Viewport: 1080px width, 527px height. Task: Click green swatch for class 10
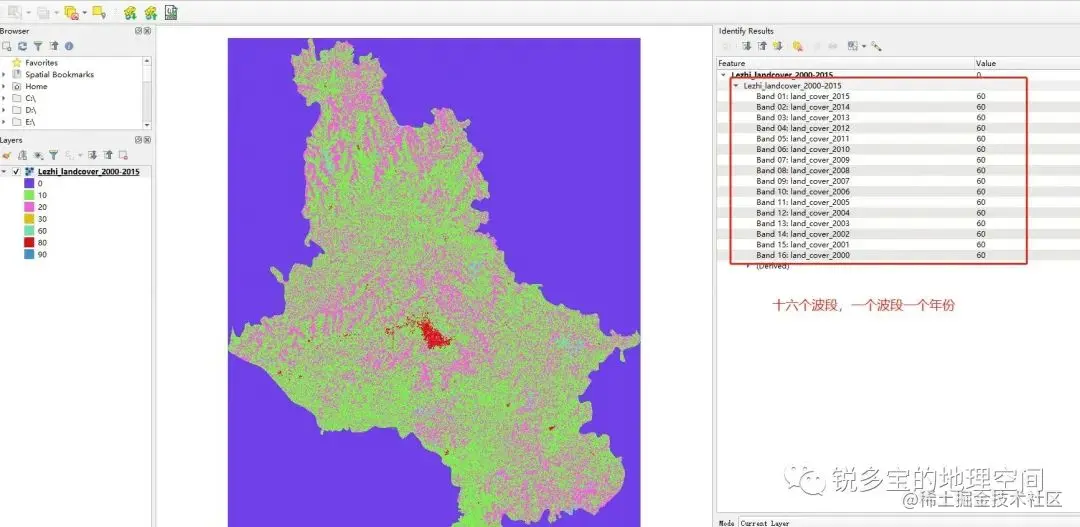(29, 195)
